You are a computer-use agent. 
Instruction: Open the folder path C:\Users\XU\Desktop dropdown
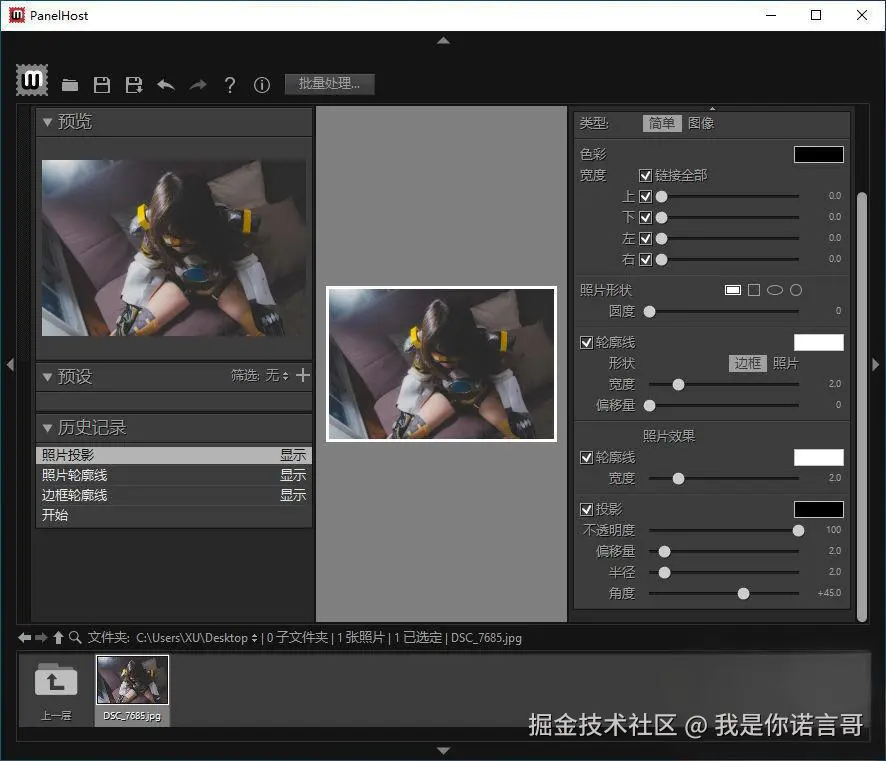[x=197, y=638]
